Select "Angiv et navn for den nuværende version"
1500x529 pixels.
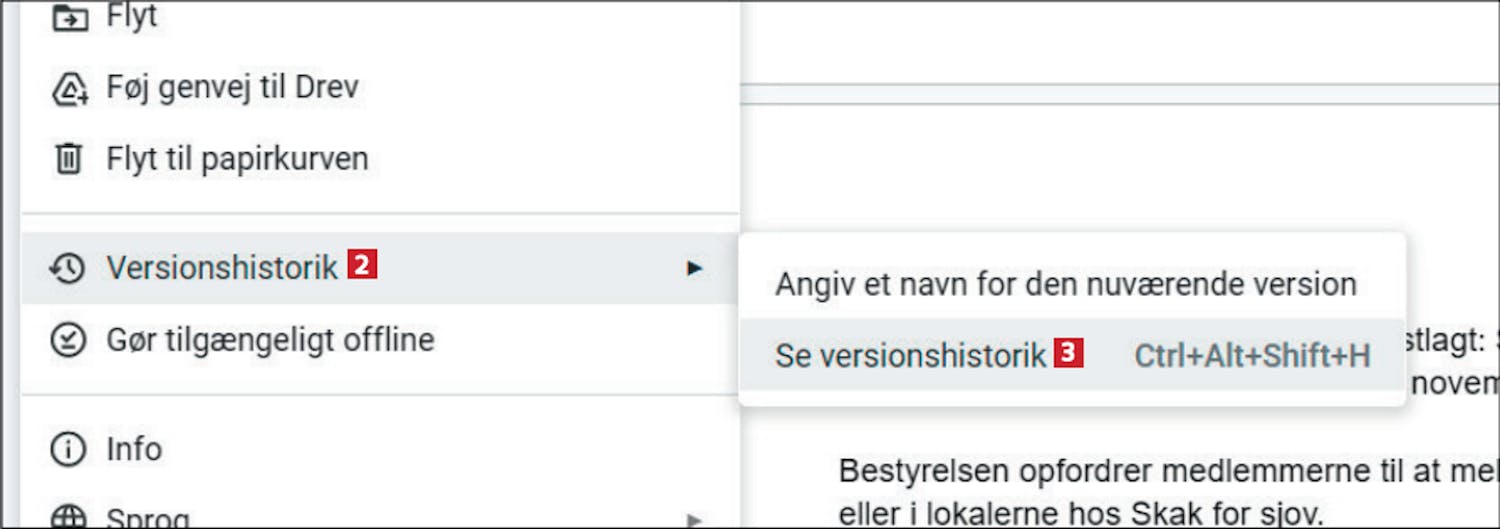pyautogui.click(x=1065, y=284)
